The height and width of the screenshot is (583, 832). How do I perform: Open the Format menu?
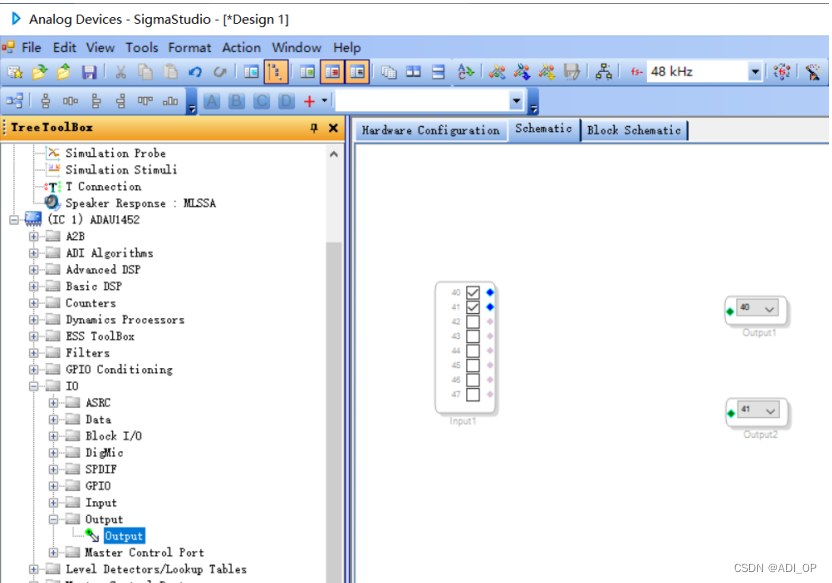(189, 48)
